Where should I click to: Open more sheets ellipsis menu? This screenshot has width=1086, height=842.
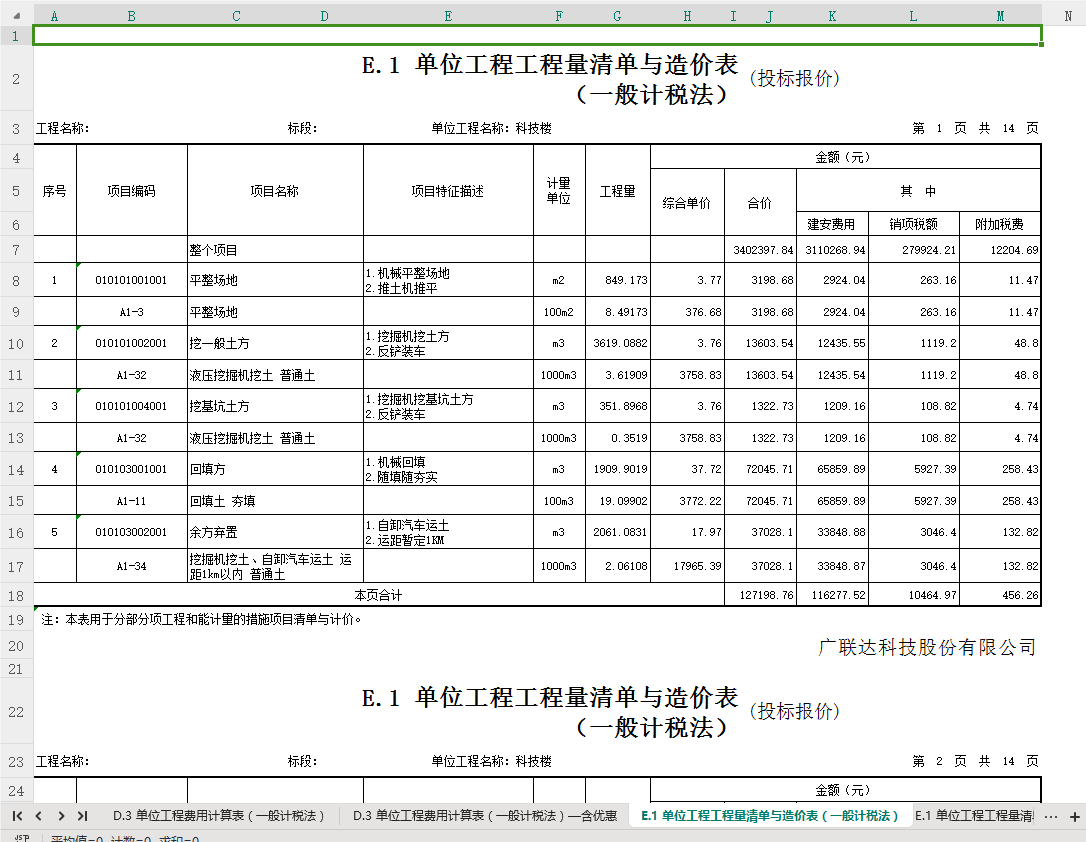point(1051,816)
